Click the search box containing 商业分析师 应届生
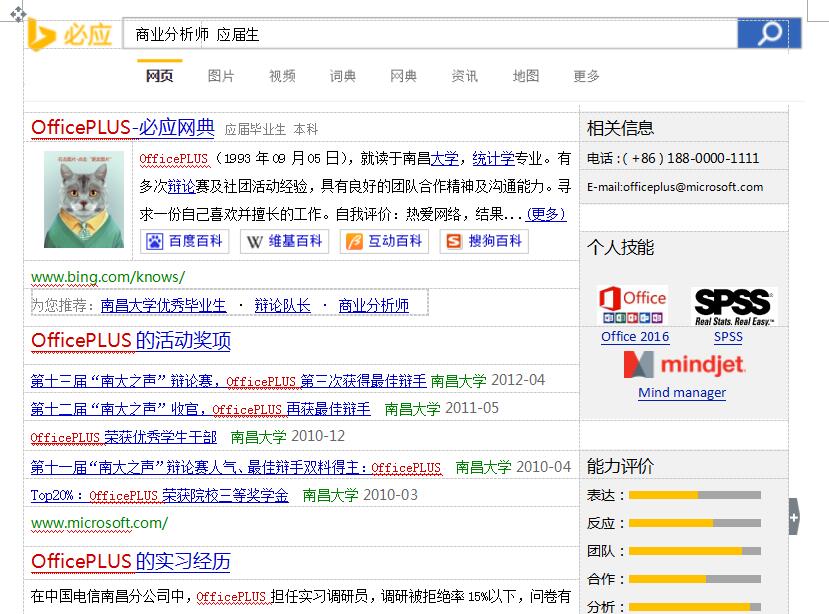The image size is (829, 614). pos(430,34)
